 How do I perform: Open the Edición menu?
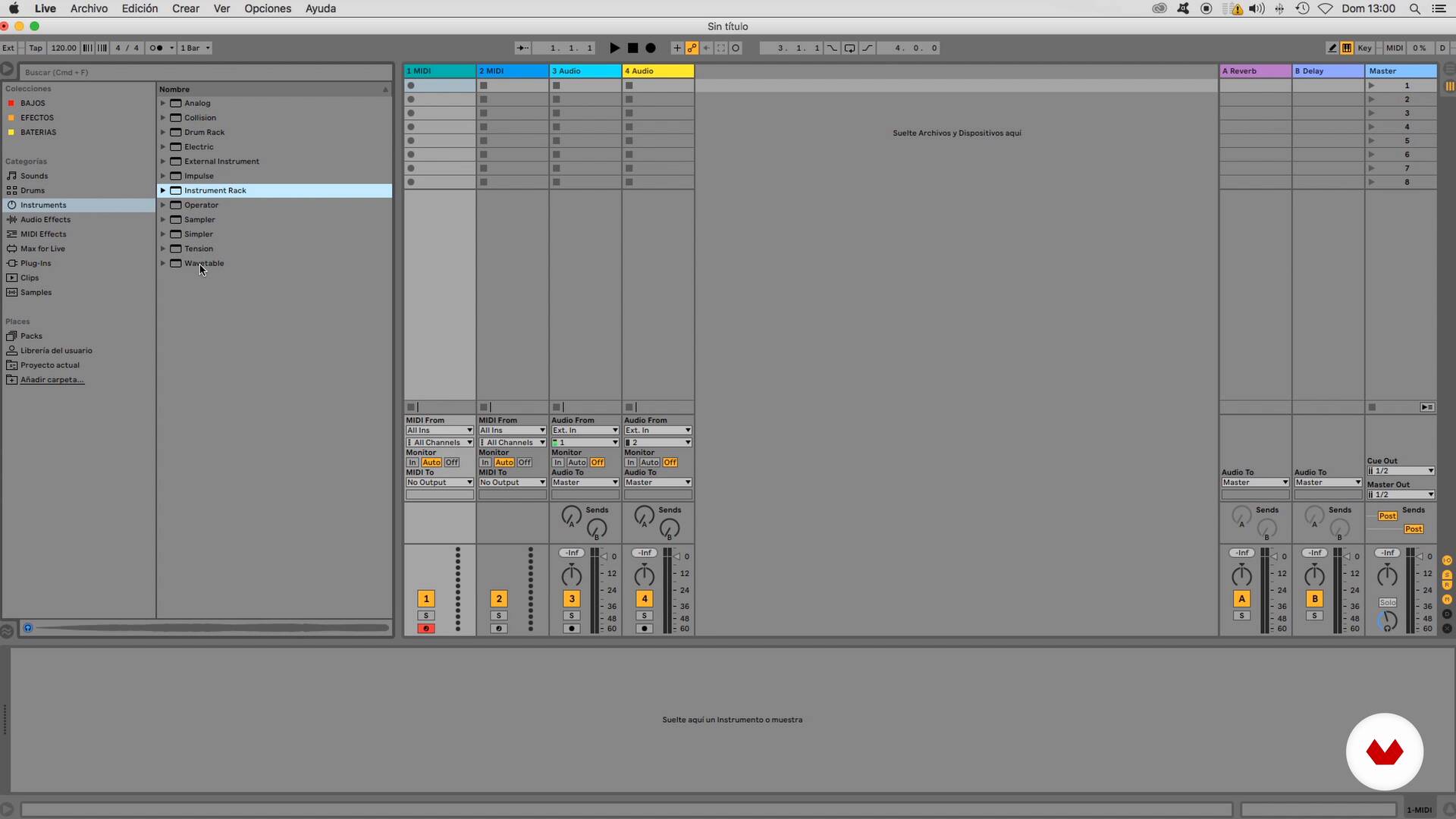pos(140,8)
